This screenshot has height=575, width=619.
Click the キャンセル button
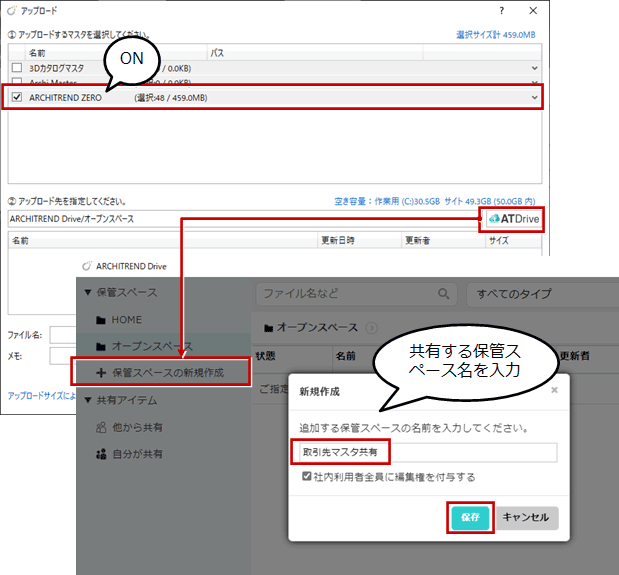525,517
